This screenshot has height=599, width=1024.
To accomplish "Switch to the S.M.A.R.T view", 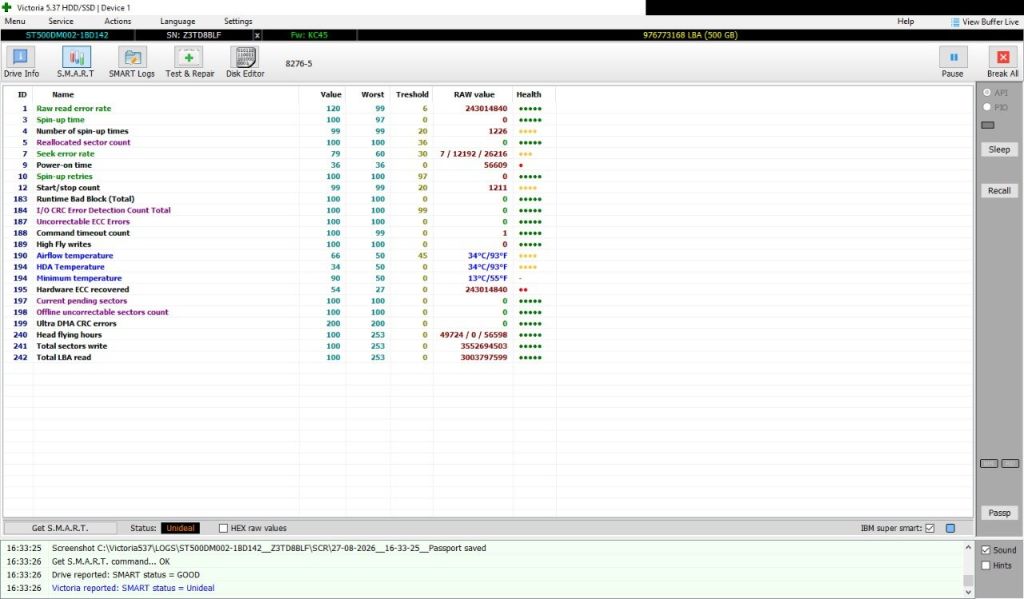I will click(76, 63).
